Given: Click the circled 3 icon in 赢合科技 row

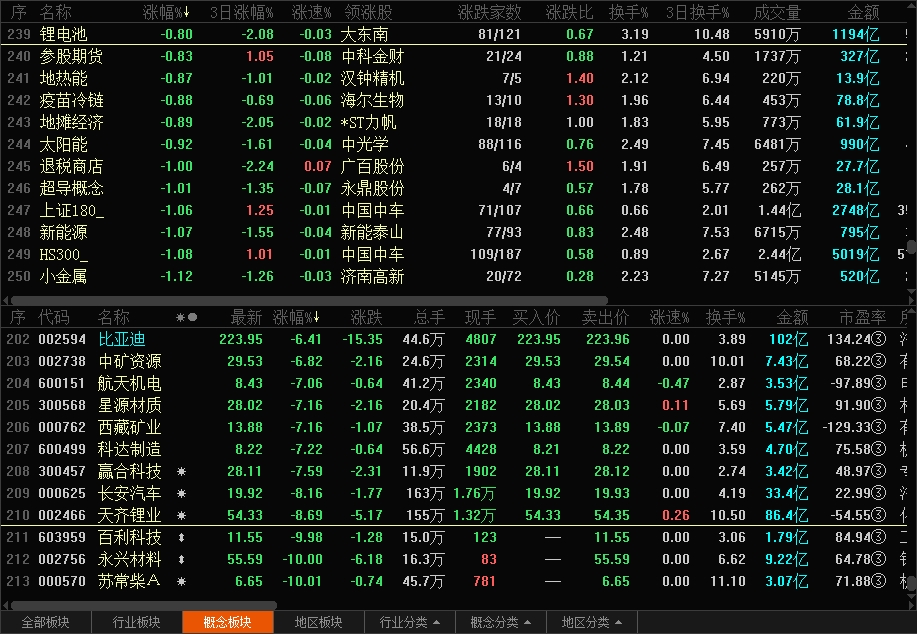Looking at the screenshot, I should point(878,471).
